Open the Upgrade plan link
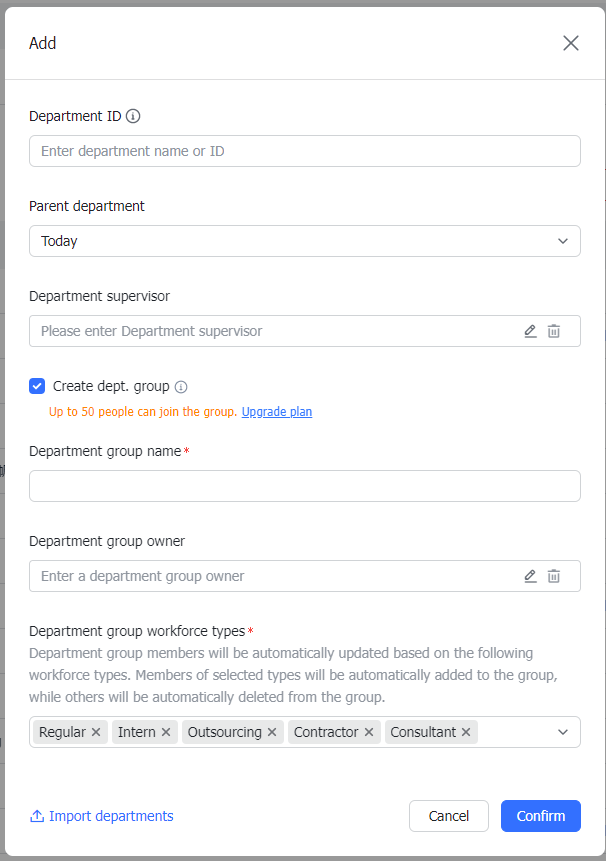 pyautogui.click(x=276, y=411)
